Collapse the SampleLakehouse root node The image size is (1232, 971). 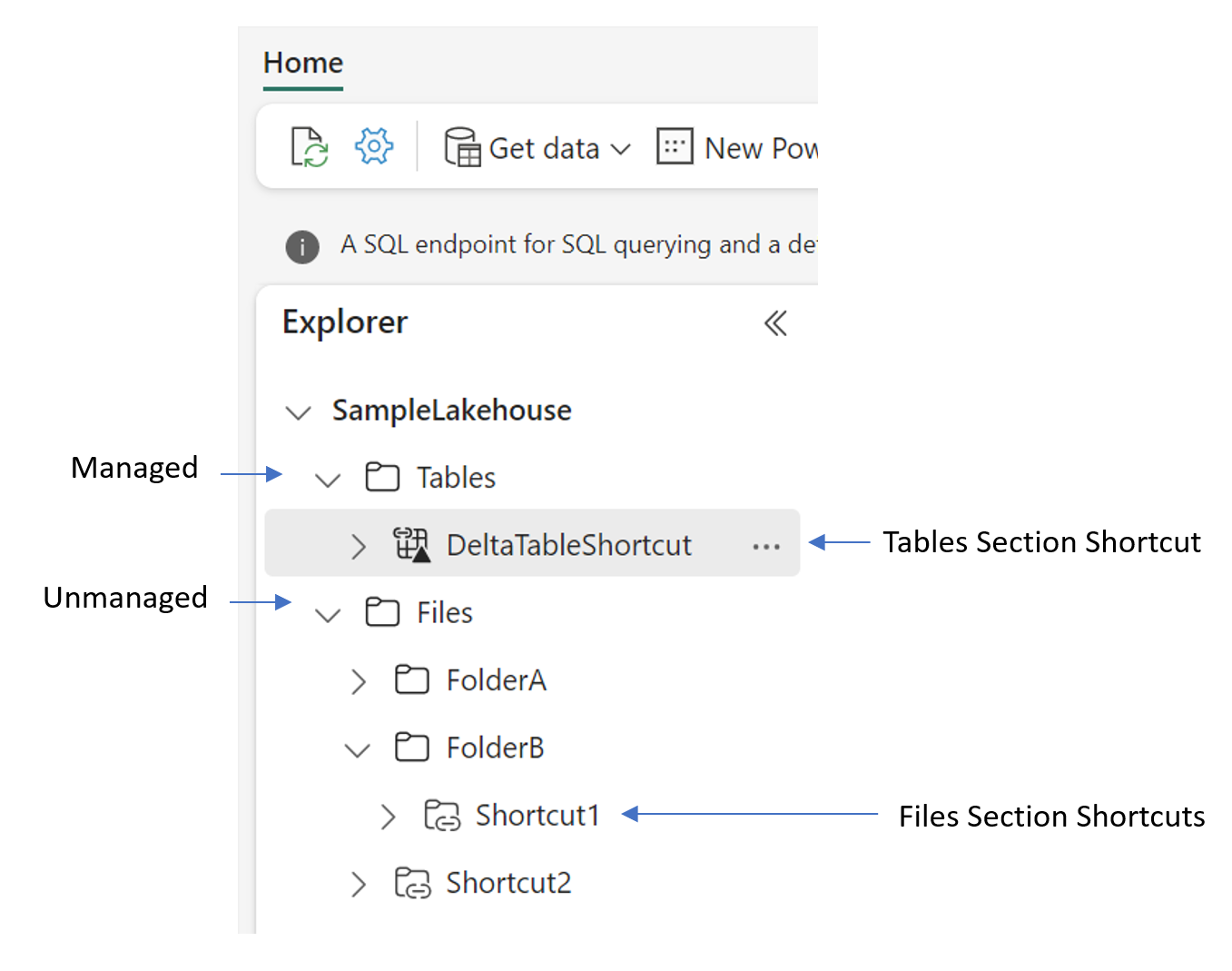tap(298, 412)
